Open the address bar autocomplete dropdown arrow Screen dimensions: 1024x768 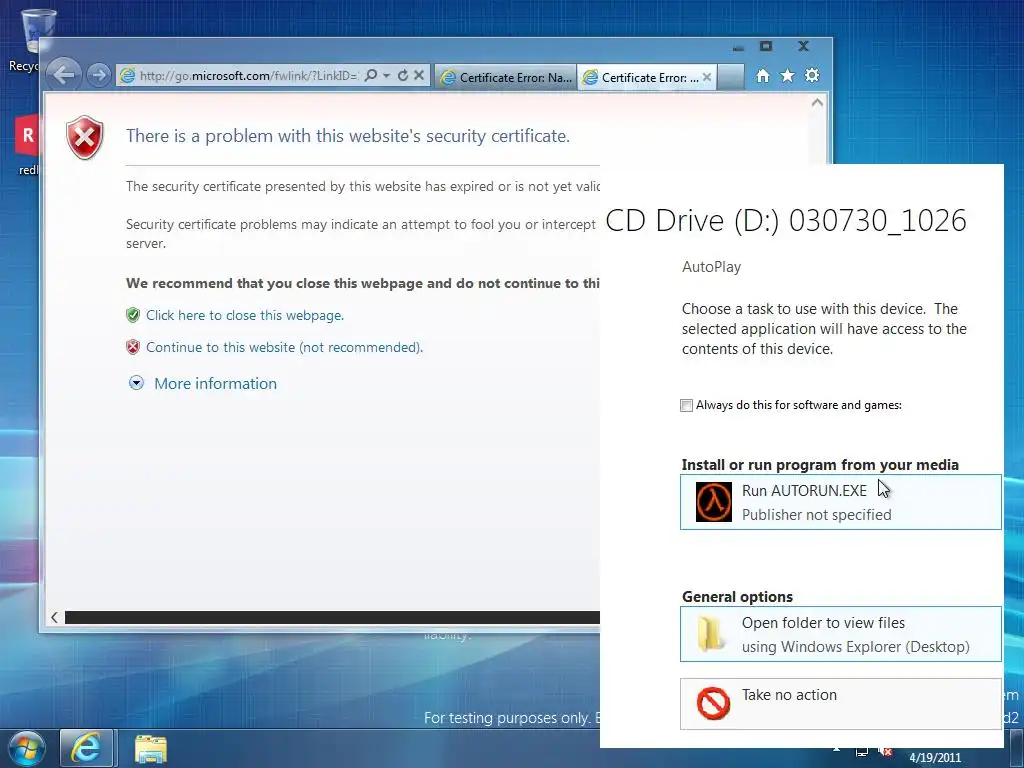tap(387, 76)
